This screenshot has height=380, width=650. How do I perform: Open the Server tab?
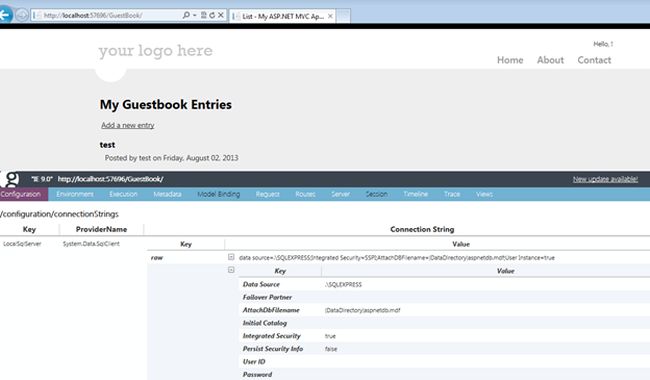(x=340, y=194)
